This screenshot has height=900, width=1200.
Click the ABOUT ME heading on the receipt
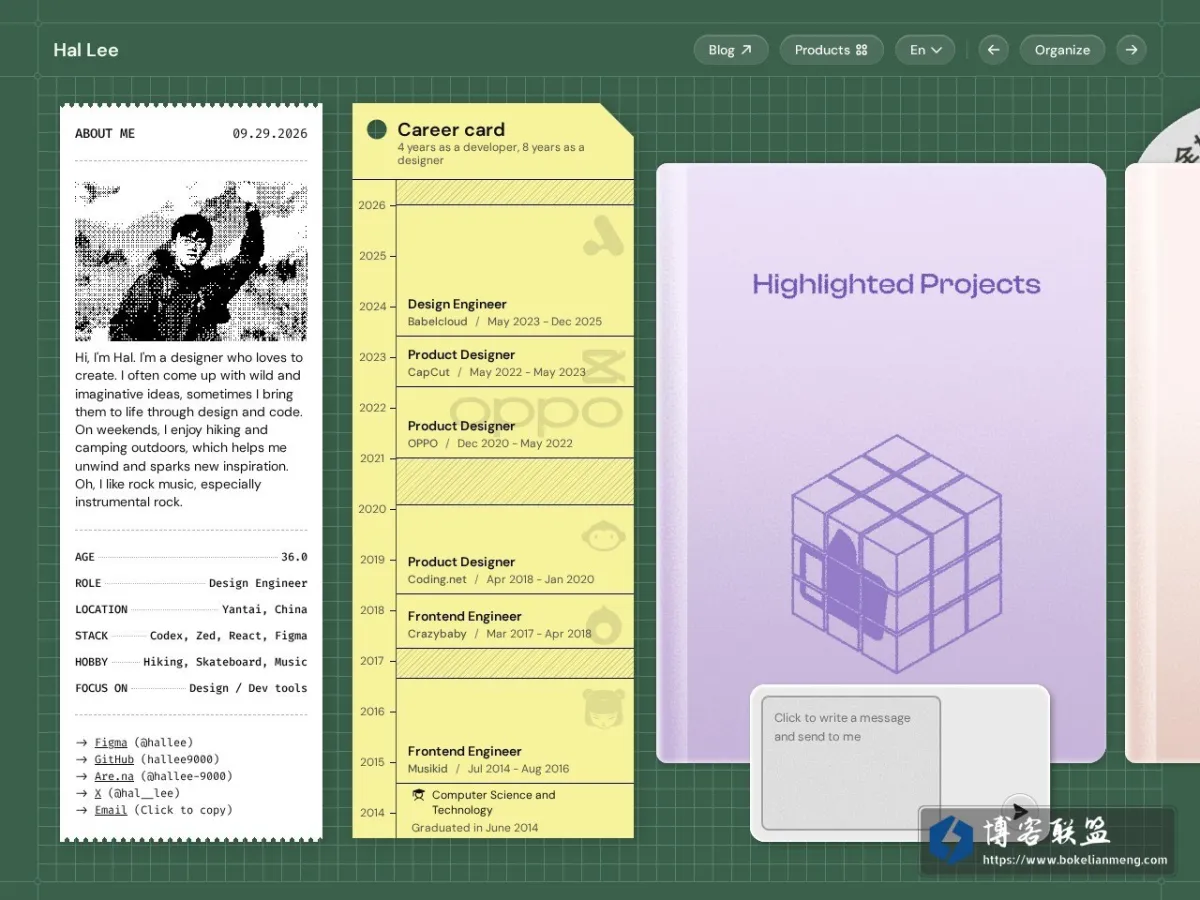pos(105,133)
